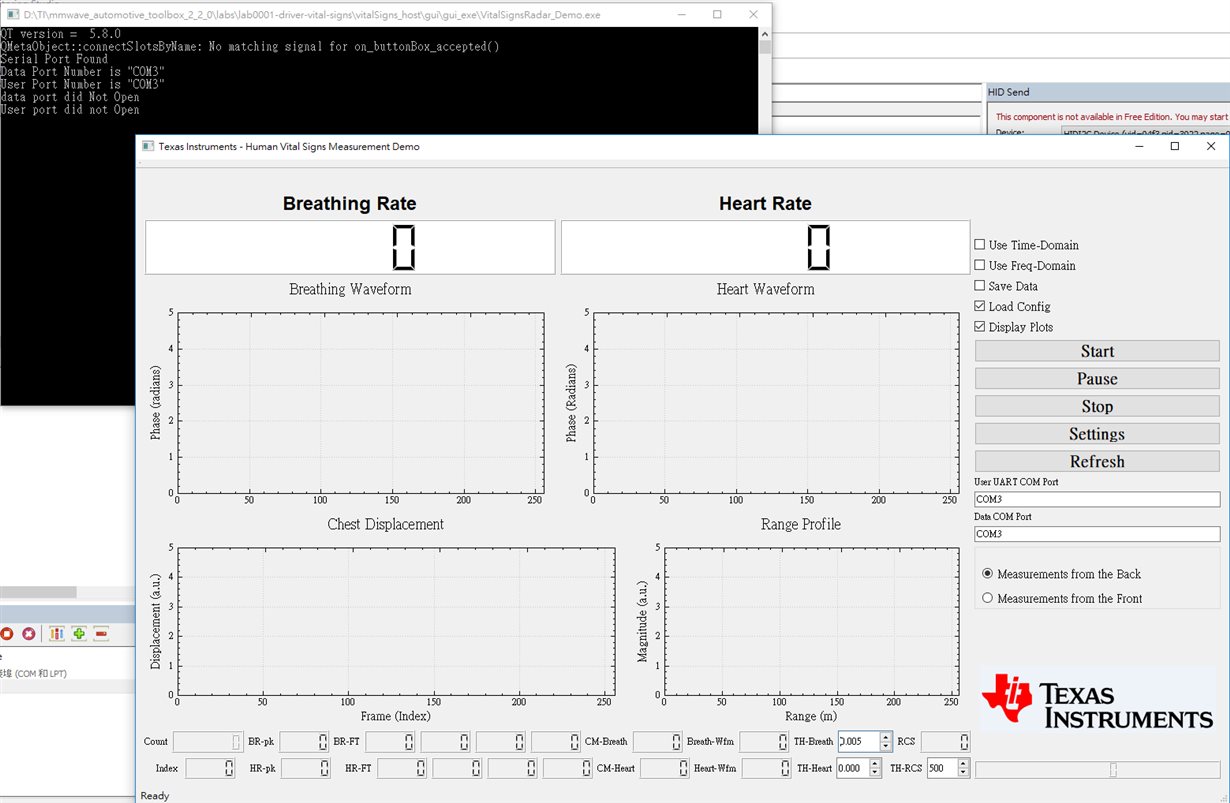Click the red X cancel icon in background toolbar
The width and height of the screenshot is (1230, 803).
point(29,634)
